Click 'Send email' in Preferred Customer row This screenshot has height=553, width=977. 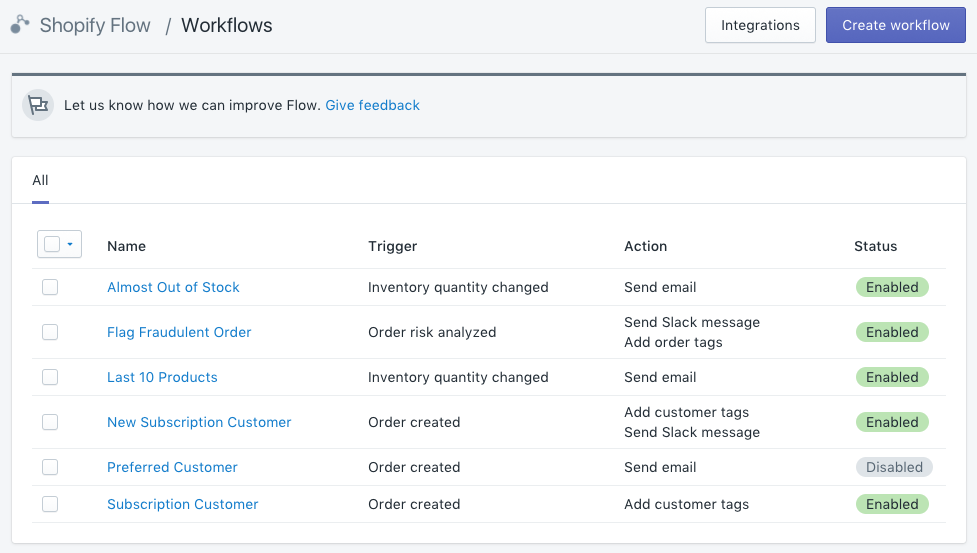tap(660, 466)
